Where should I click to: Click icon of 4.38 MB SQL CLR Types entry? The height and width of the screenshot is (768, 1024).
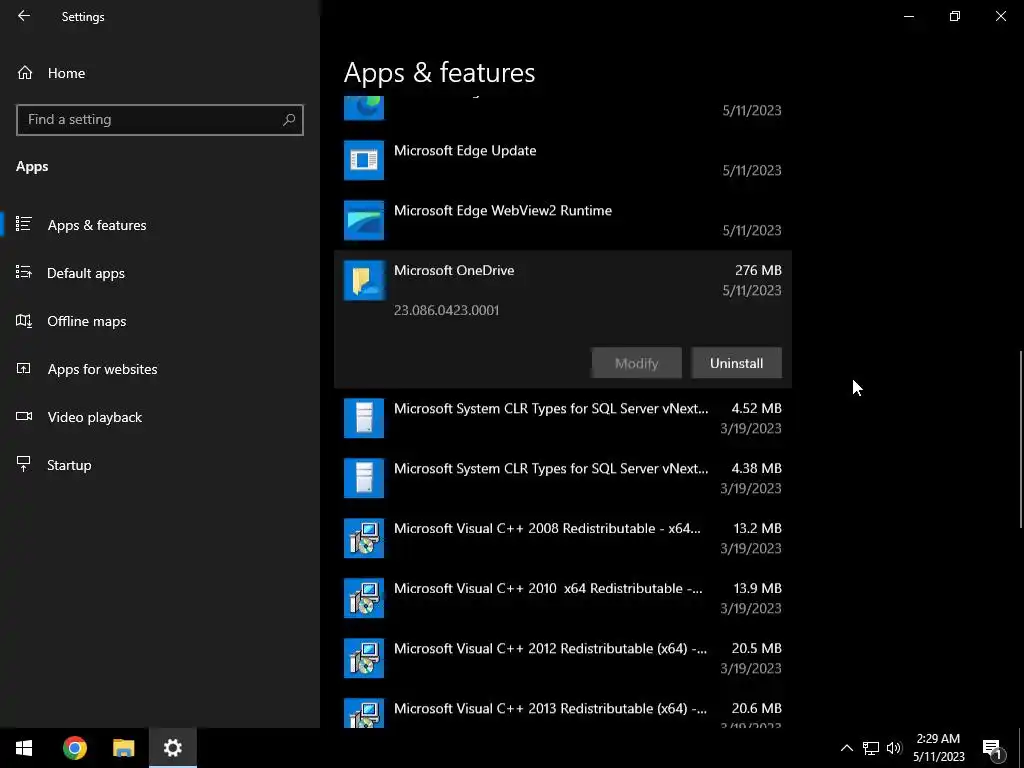tap(364, 478)
